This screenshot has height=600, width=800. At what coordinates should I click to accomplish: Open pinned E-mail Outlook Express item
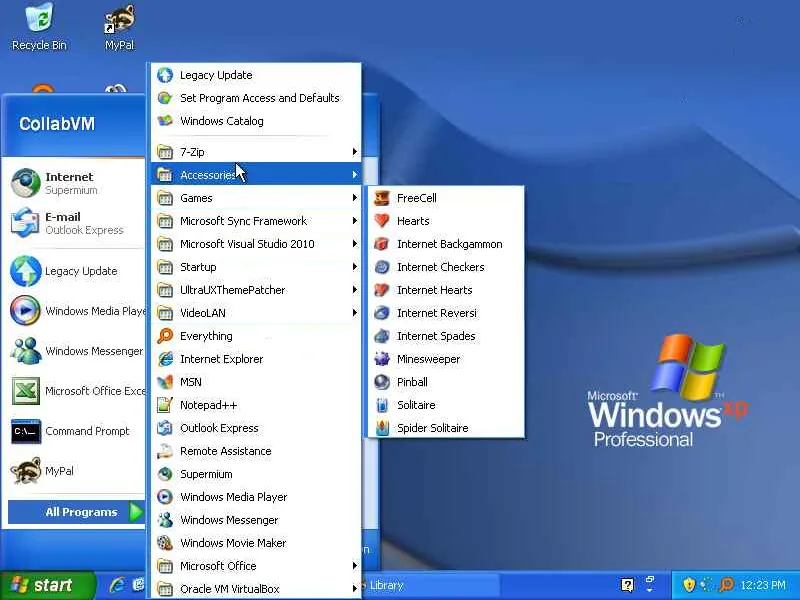[77, 223]
